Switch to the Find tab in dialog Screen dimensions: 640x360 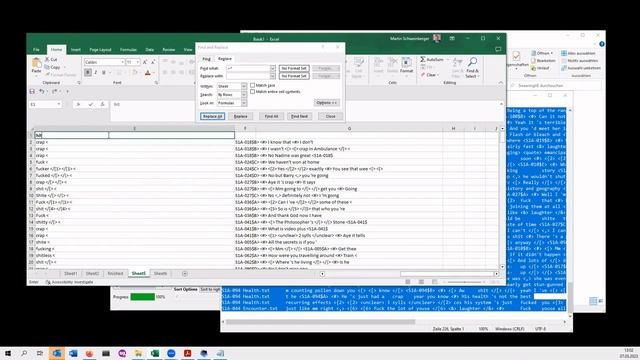(207, 59)
